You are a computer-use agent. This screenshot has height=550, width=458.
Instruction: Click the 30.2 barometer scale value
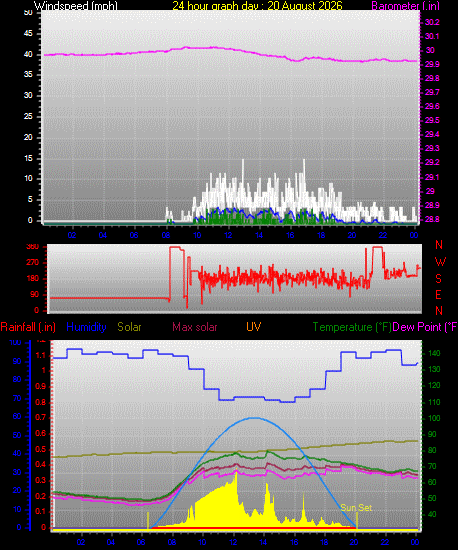click(432, 22)
